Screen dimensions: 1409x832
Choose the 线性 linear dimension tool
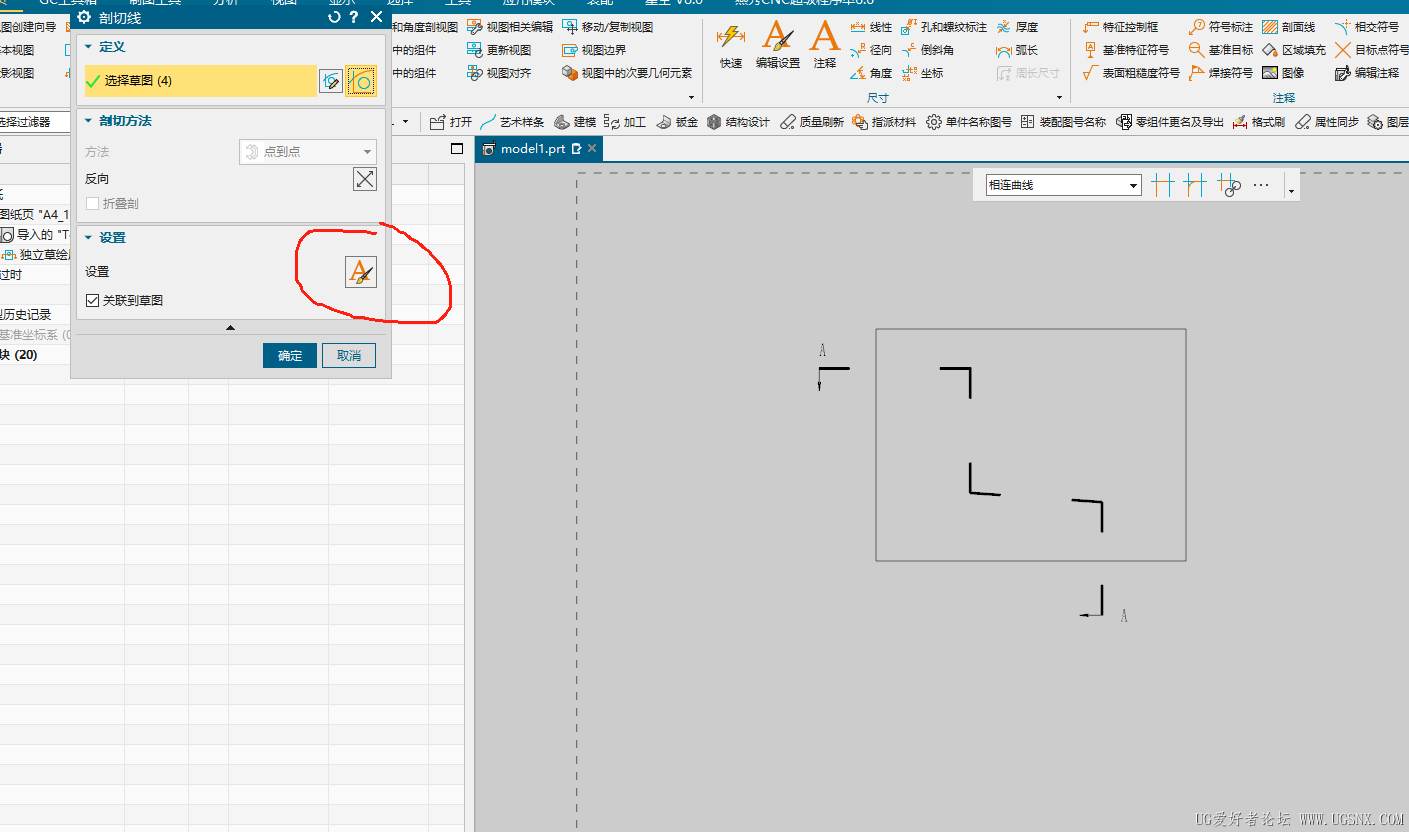coord(871,27)
